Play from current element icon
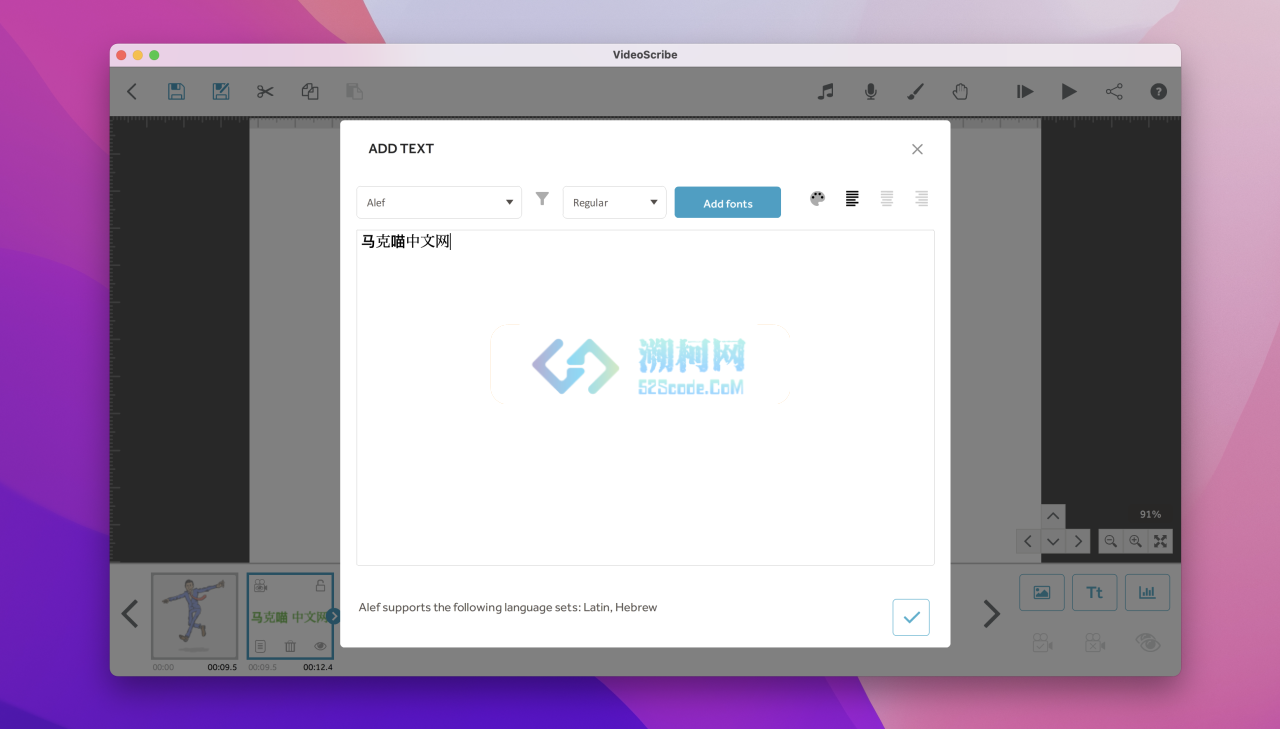The width and height of the screenshot is (1280, 729). point(1025,92)
